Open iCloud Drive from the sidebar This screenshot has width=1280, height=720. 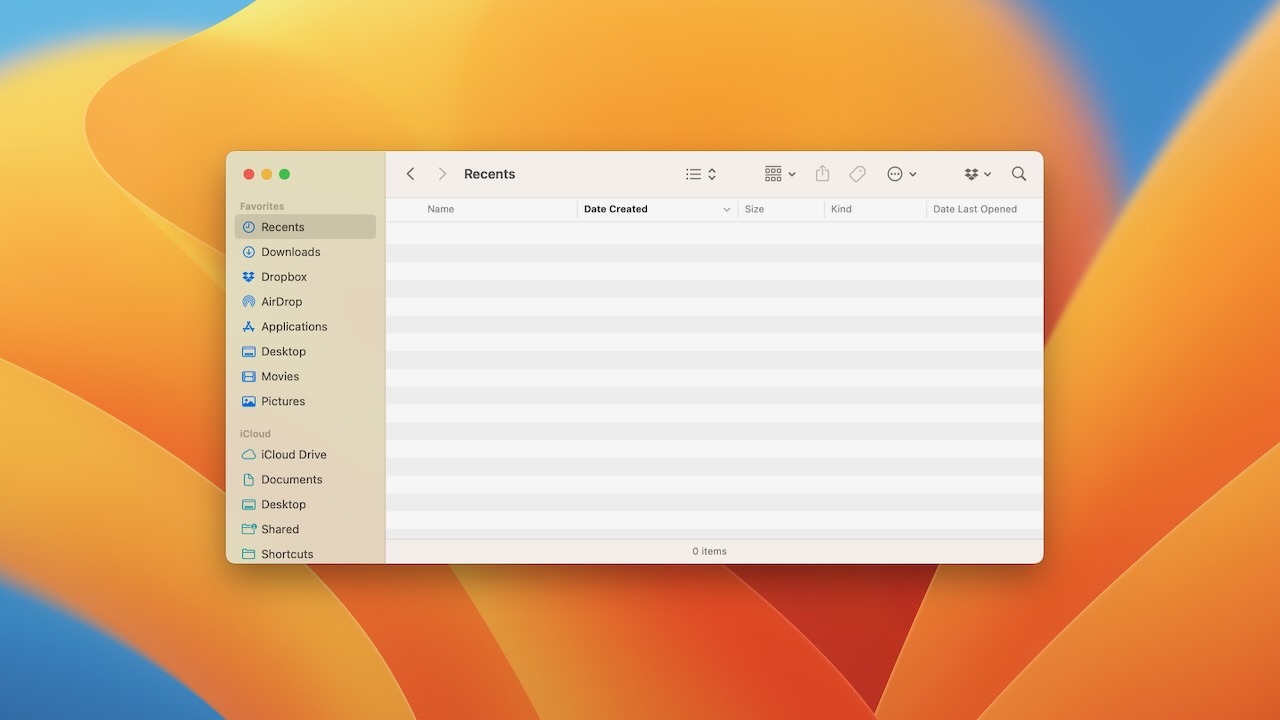click(x=292, y=454)
